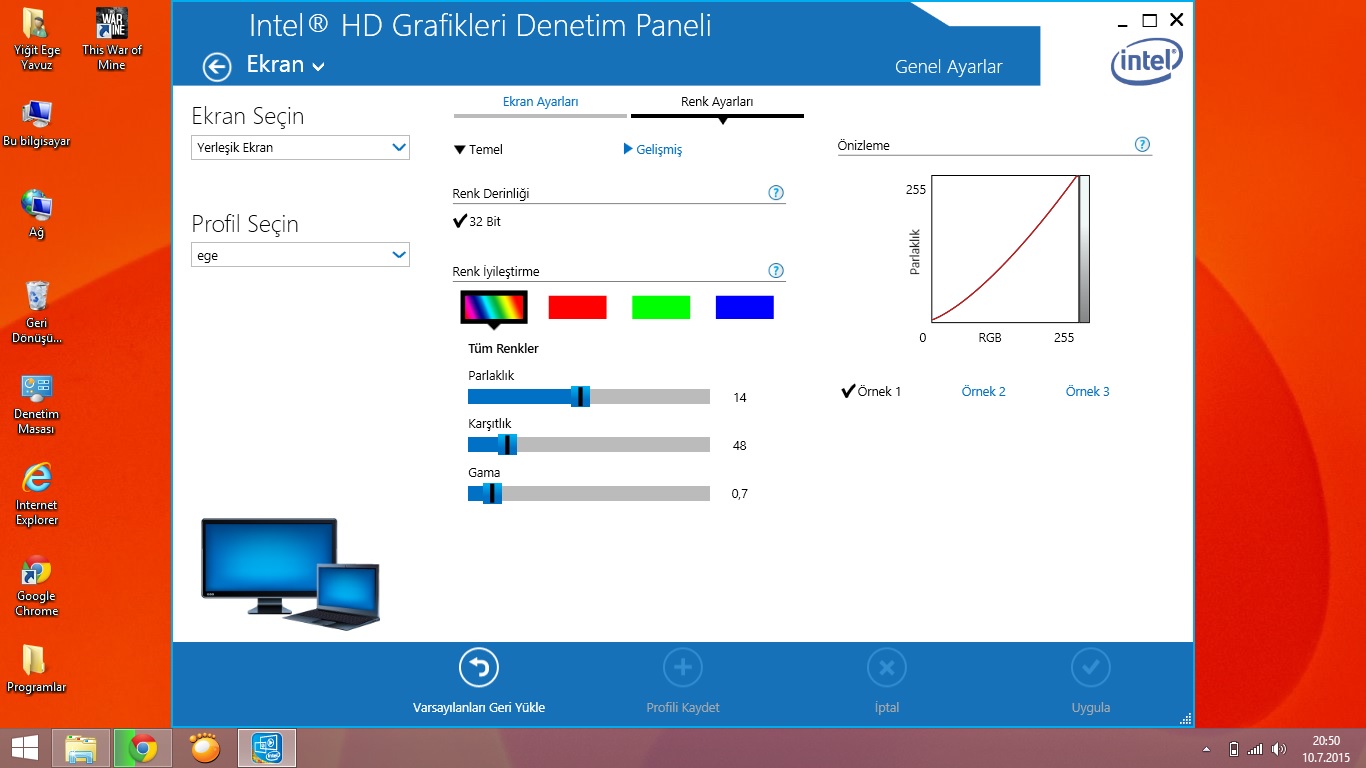Switch to the Ekran Ayarları tab
1366x768 pixels.
pyautogui.click(x=540, y=102)
